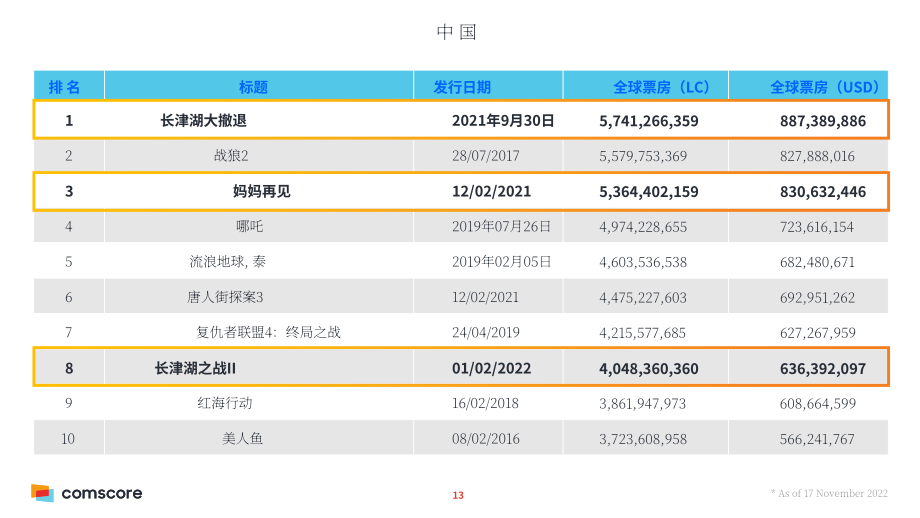Select the value 4,603,536,538
This screenshot has height=518, width=920.
(642, 262)
